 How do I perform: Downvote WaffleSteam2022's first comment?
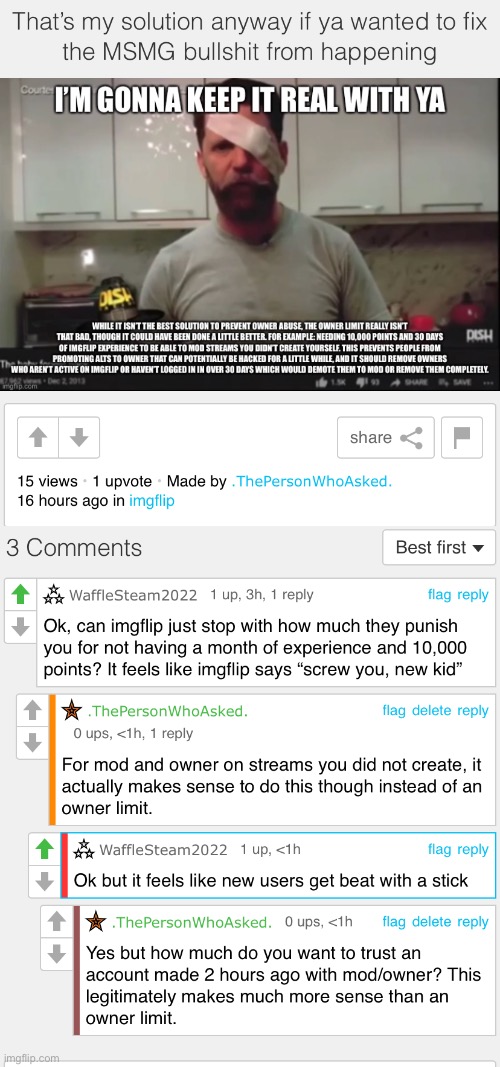pyautogui.click(x=22, y=626)
